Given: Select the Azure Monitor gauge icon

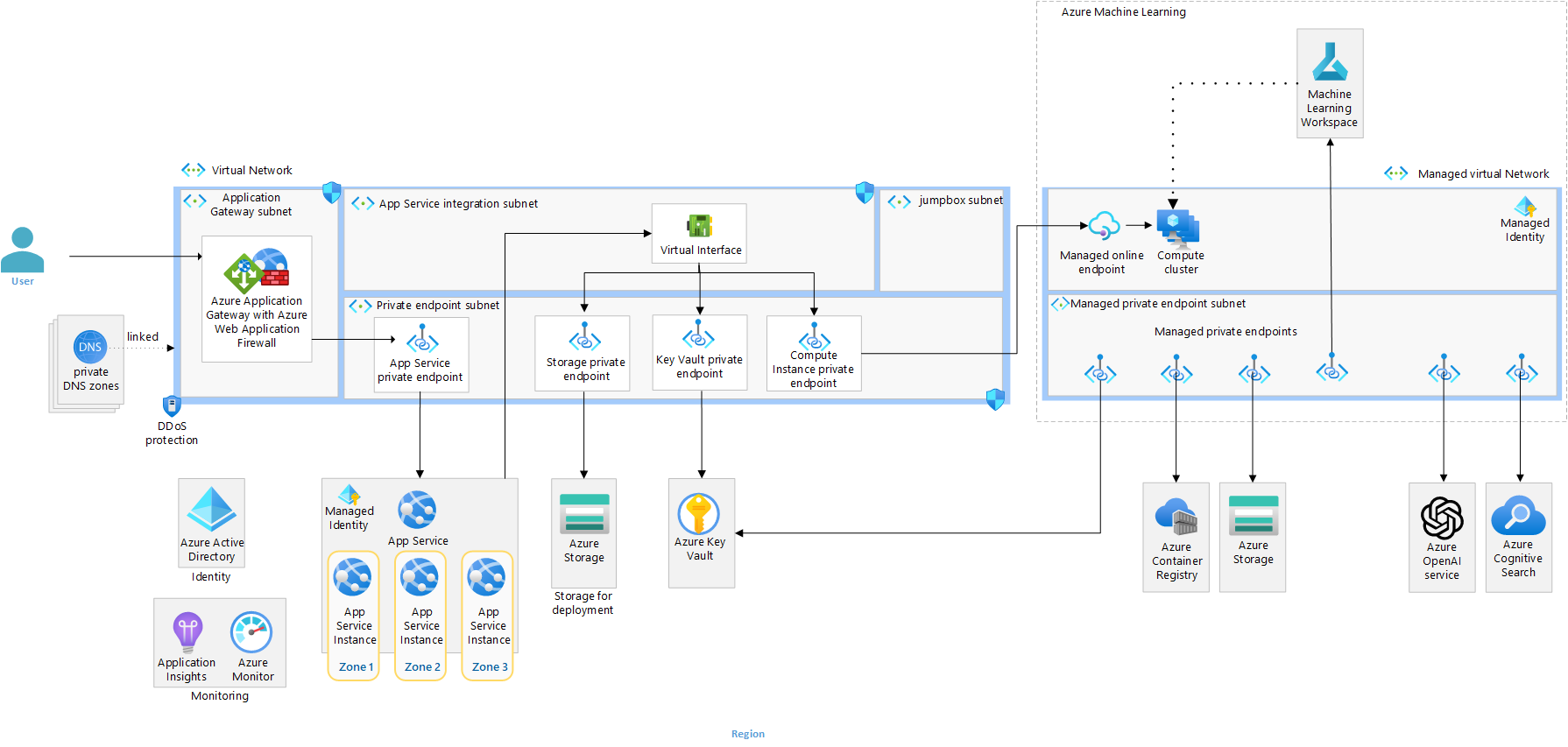Looking at the screenshot, I should (x=251, y=632).
